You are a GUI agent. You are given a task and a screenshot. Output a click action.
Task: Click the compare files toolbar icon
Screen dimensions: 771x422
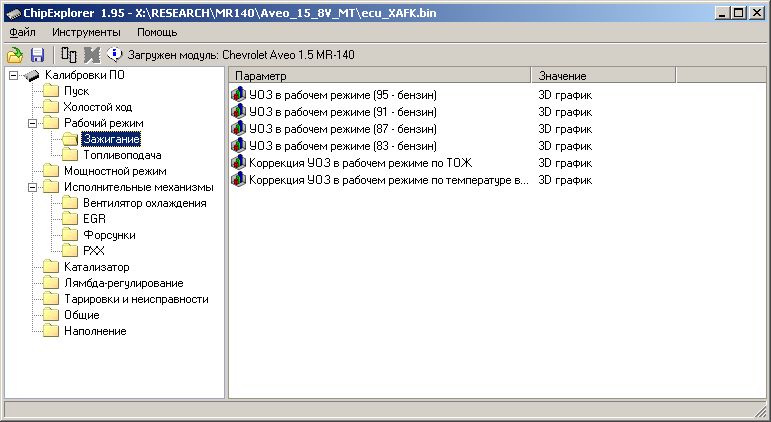69,55
